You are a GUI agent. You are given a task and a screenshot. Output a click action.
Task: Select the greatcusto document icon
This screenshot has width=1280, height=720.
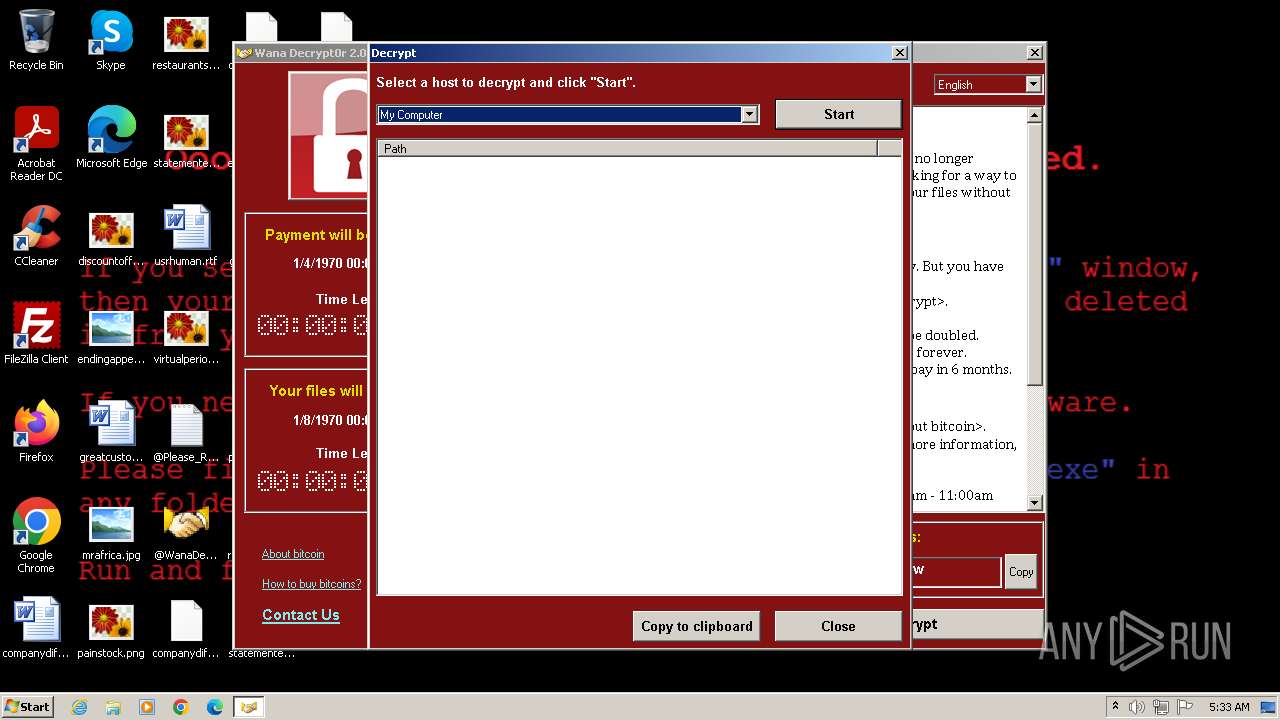coord(111,431)
